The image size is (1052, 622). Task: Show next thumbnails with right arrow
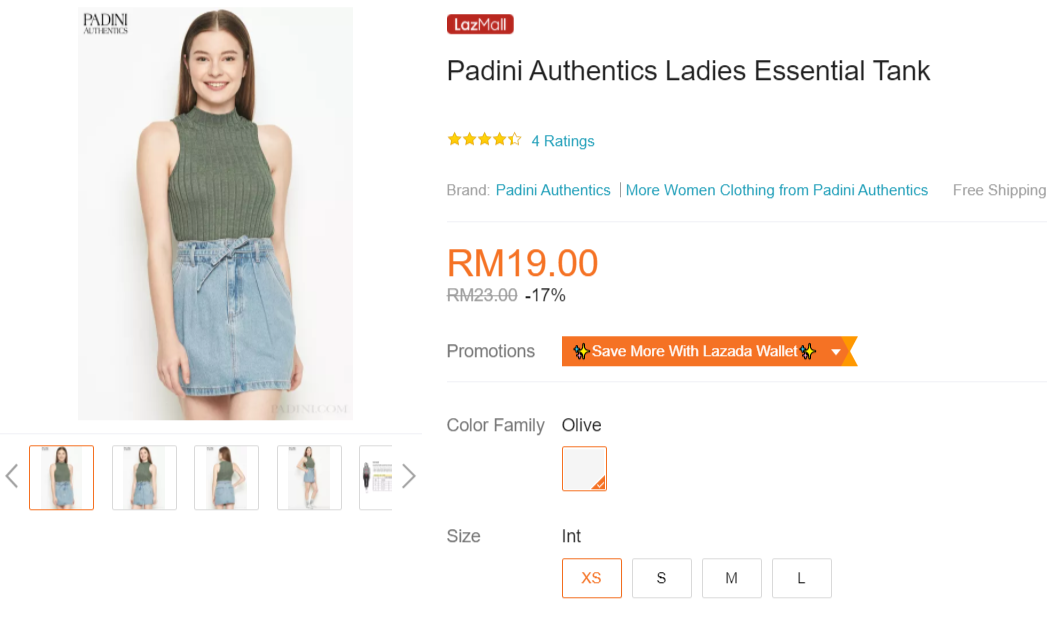tap(408, 476)
